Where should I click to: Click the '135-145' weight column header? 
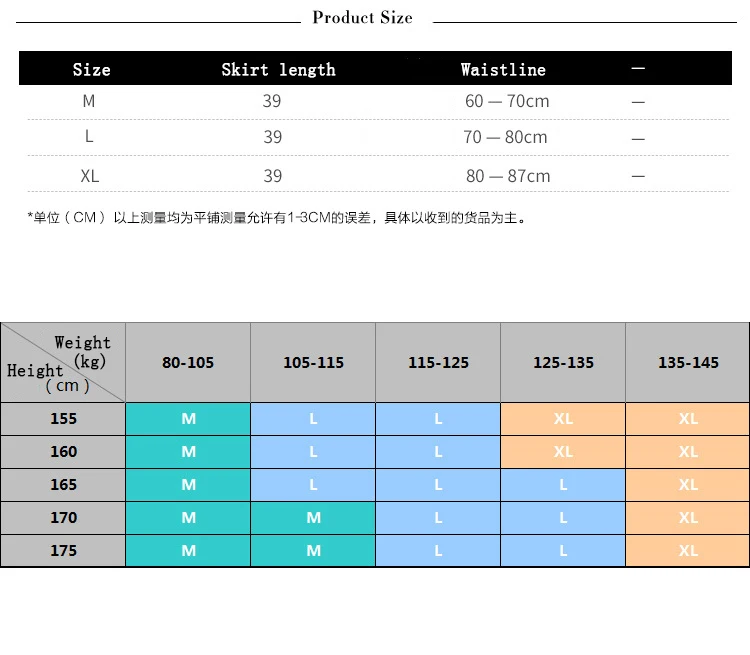(688, 363)
